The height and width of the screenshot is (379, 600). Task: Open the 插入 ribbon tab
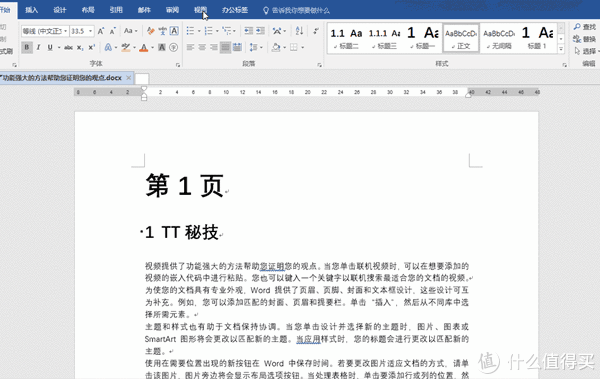point(32,10)
